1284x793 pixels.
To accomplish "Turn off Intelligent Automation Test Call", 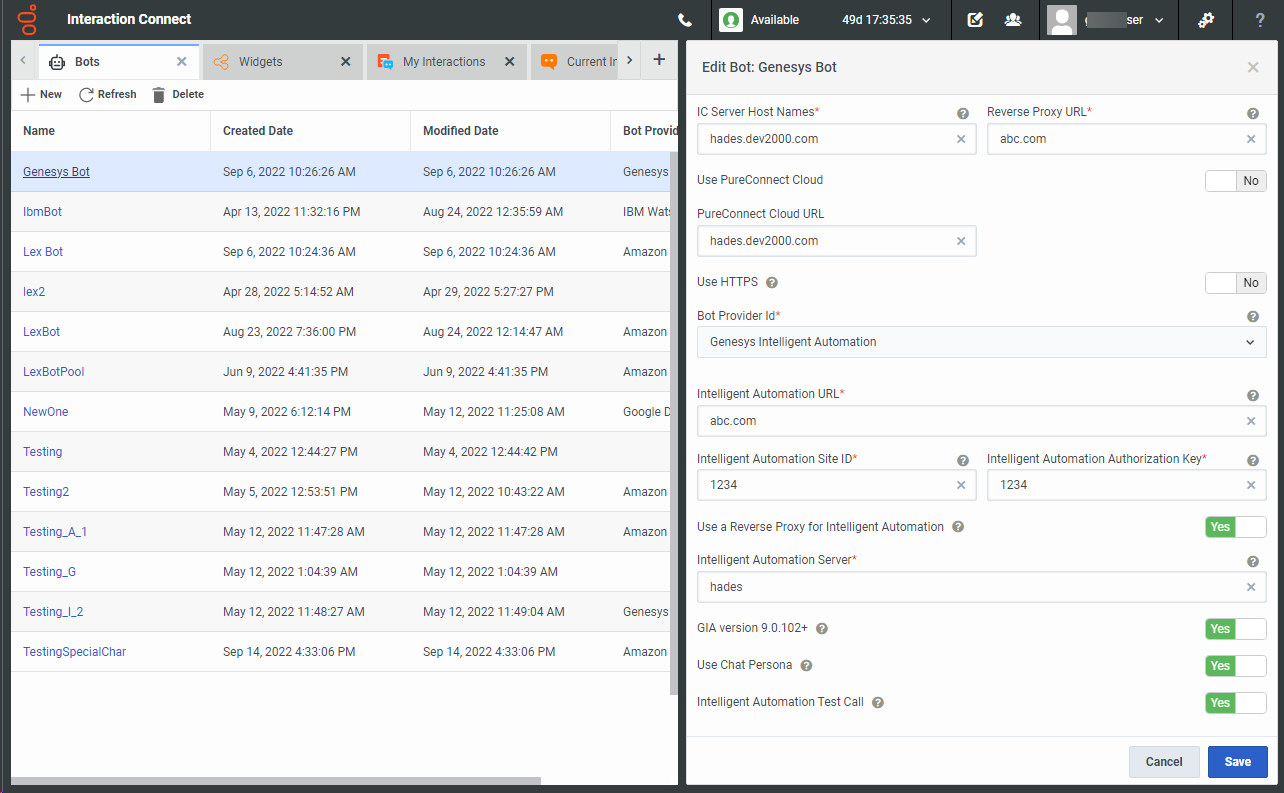I will point(1235,703).
